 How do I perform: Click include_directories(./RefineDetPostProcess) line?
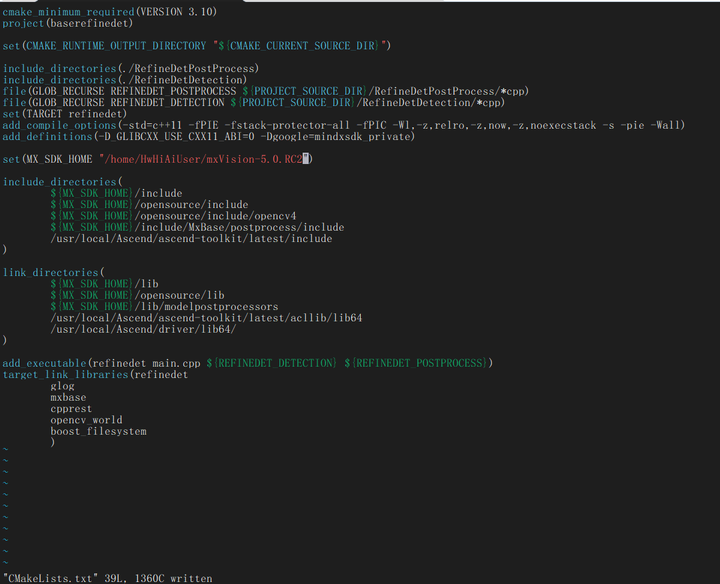131,68
